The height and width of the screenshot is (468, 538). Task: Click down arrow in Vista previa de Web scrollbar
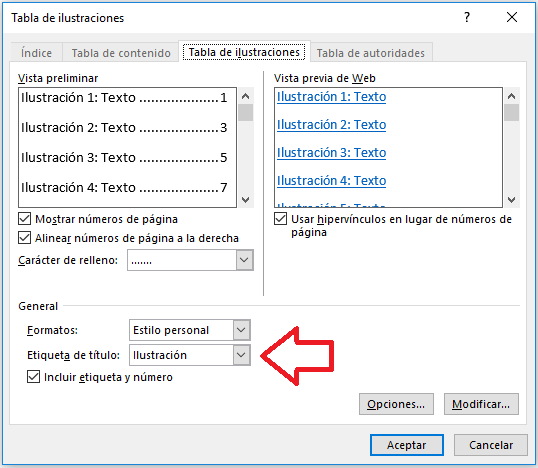tap(512, 199)
